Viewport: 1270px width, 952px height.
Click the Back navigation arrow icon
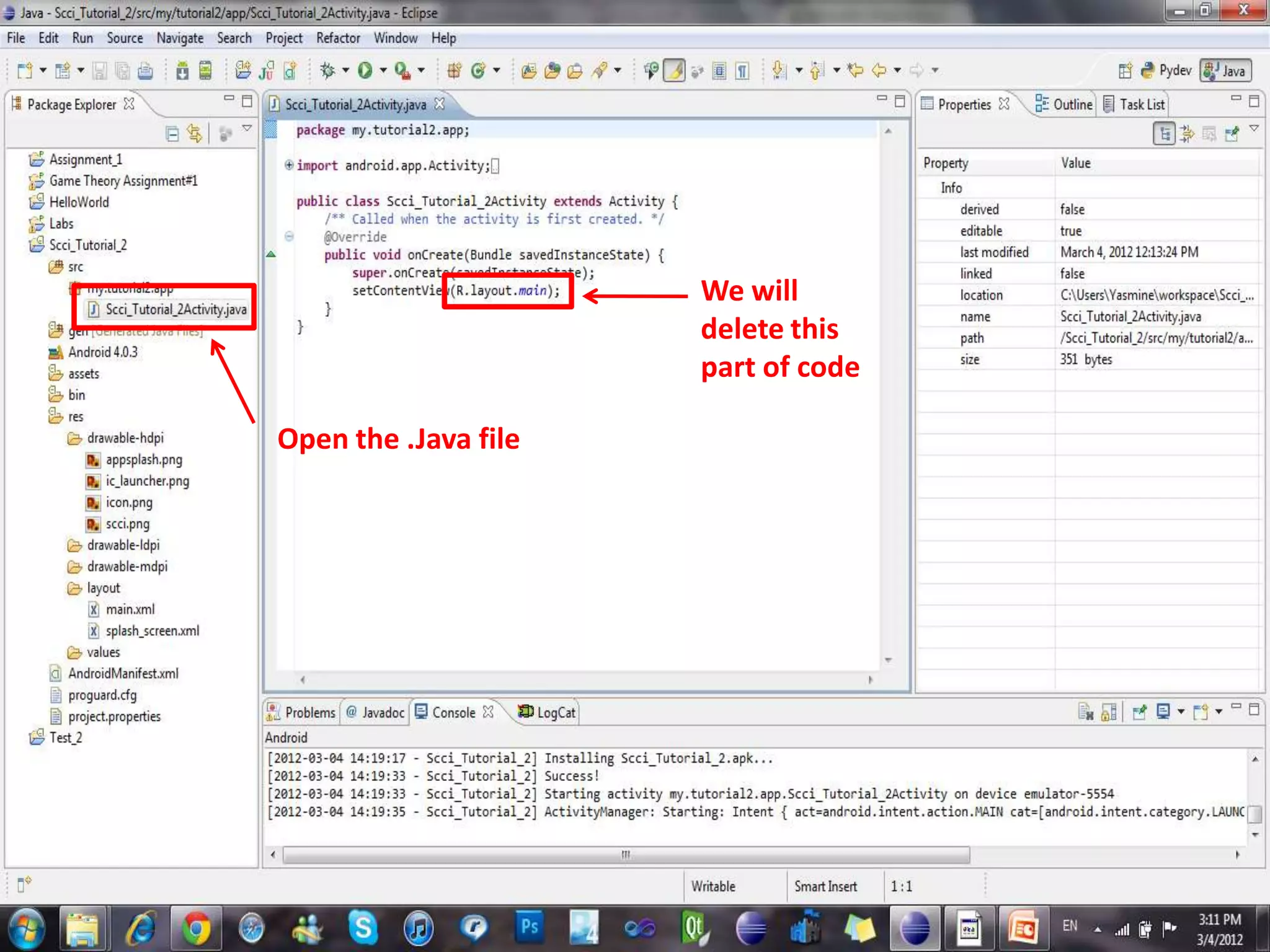click(x=879, y=71)
